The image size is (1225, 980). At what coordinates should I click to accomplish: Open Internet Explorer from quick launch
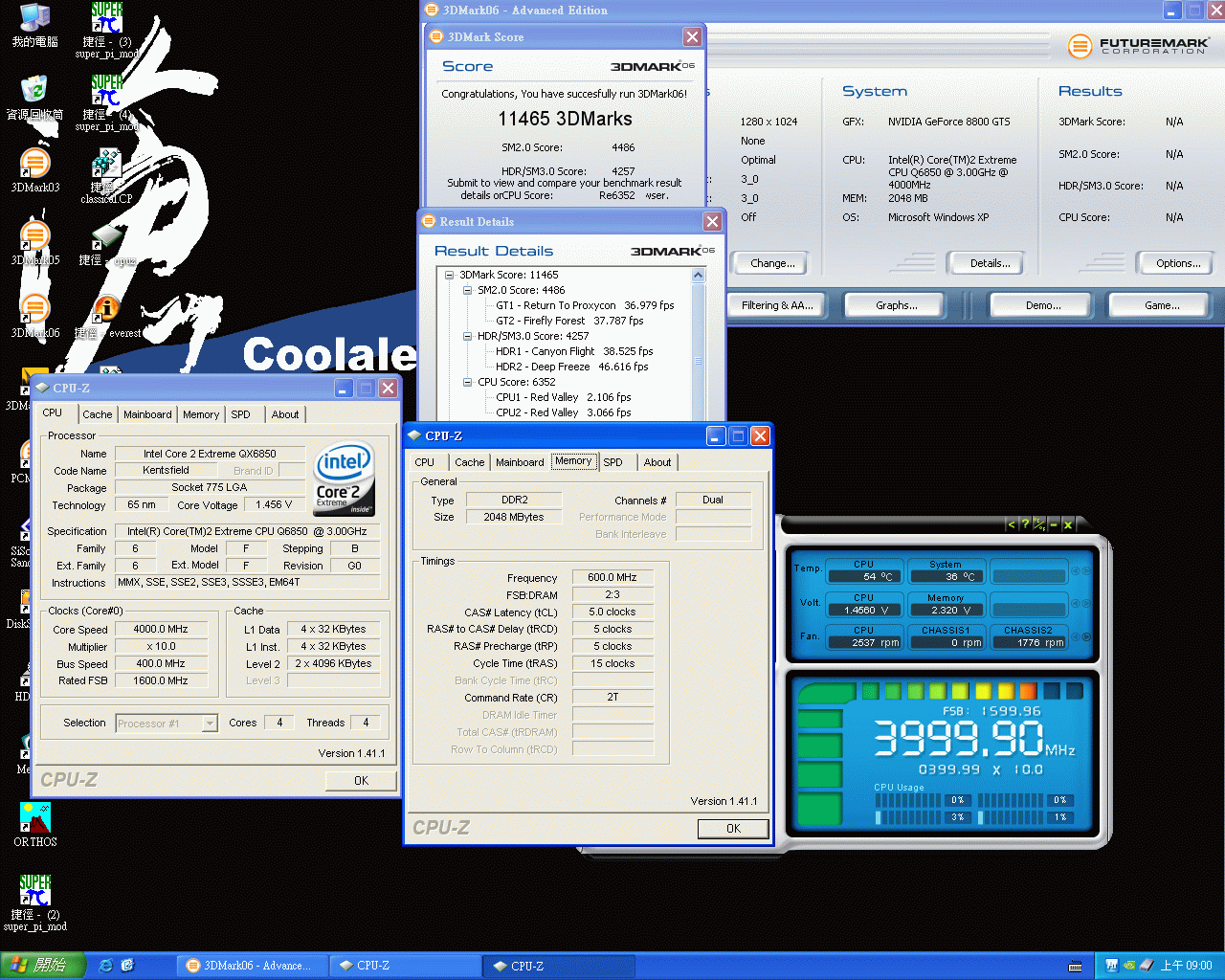tap(106, 966)
